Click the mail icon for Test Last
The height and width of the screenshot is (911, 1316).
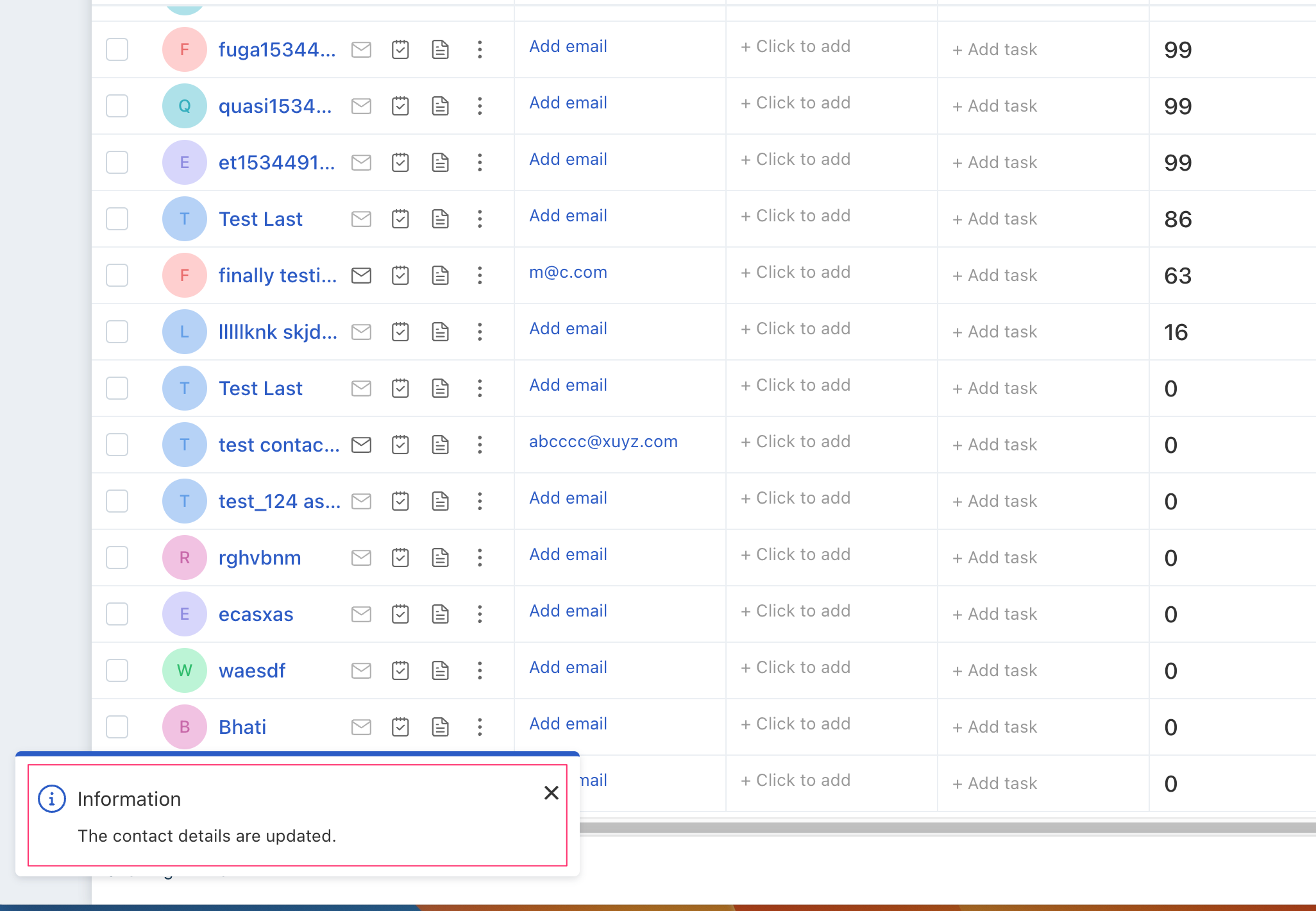(361, 218)
